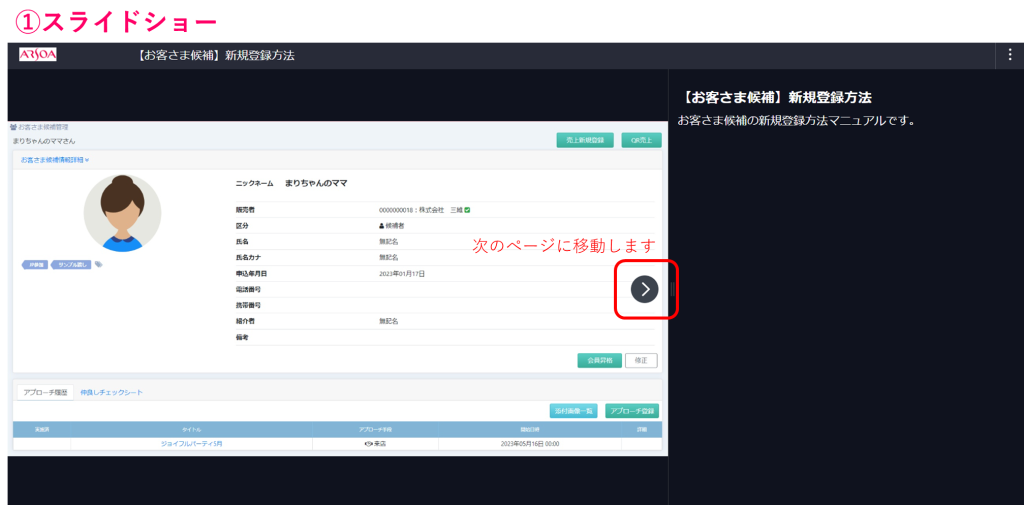Open the ジョイフルパーティ5月 link
This screenshot has height=505, width=1024.
coord(191,443)
